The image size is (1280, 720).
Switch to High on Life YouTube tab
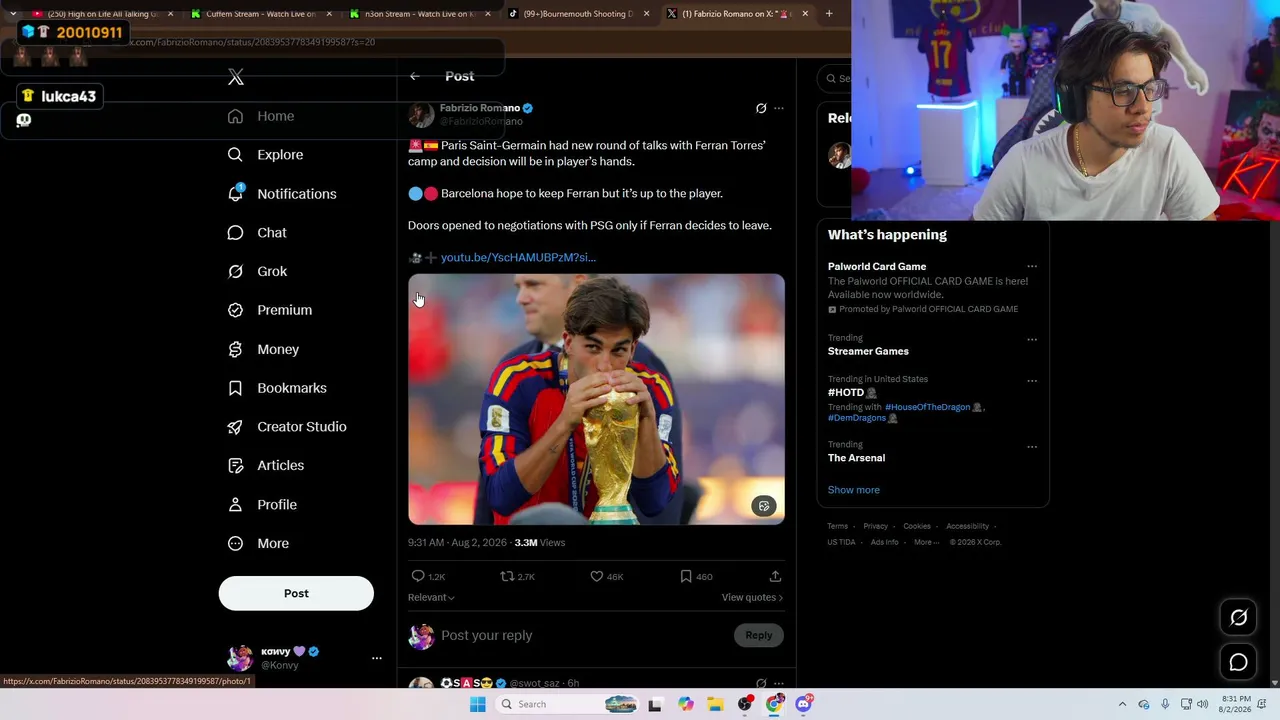tap(104, 14)
